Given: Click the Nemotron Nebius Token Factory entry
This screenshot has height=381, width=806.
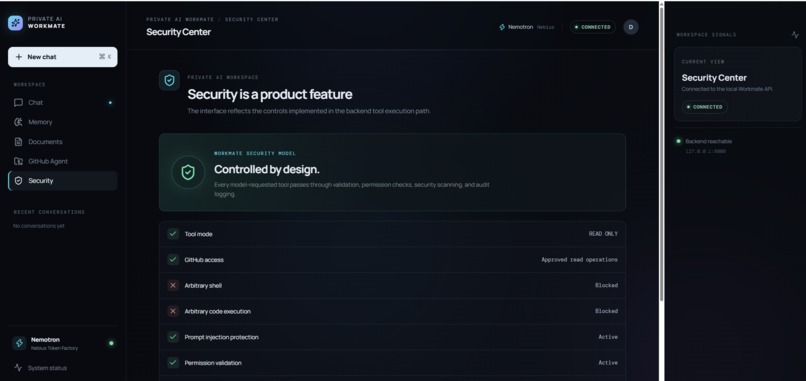Looking at the screenshot, I should pyautogui.click(x=63, y=343).
